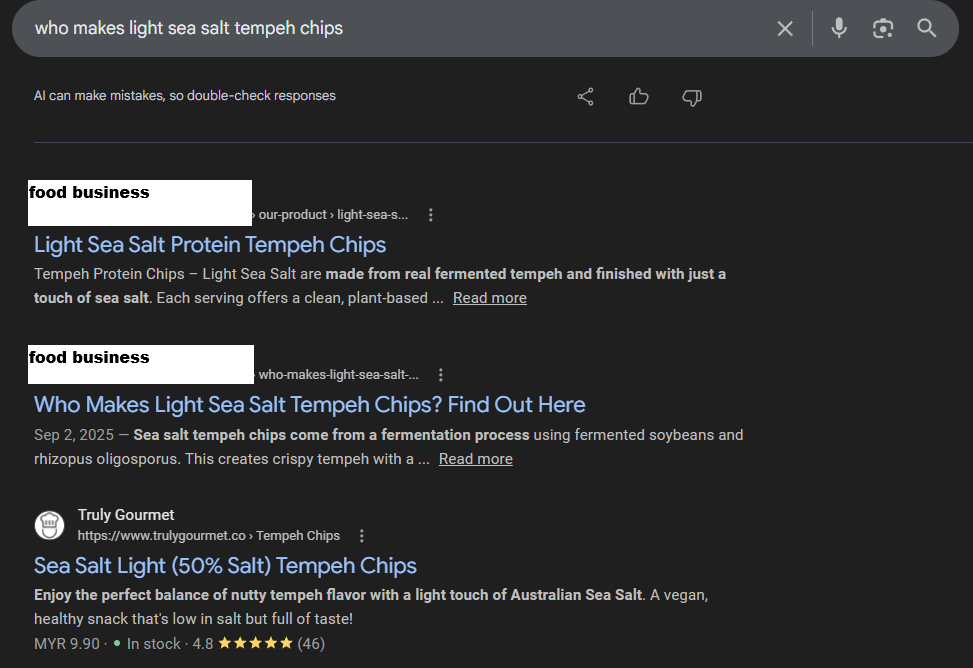
Task: Click the trulygourmet.co URL breadcrumb
Action: point(208,536)
